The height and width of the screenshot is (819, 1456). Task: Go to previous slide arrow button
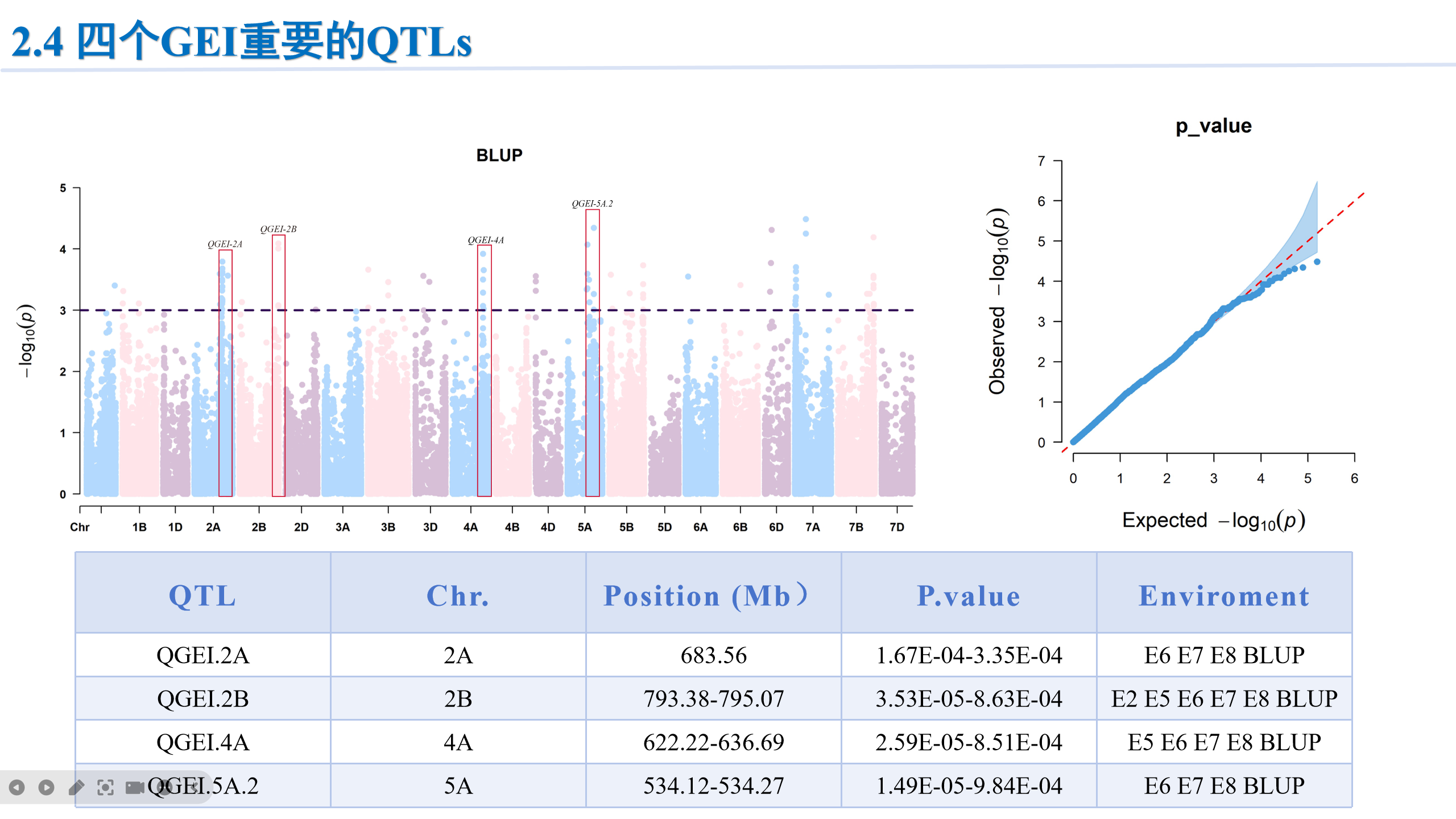[x=17, y=787]
